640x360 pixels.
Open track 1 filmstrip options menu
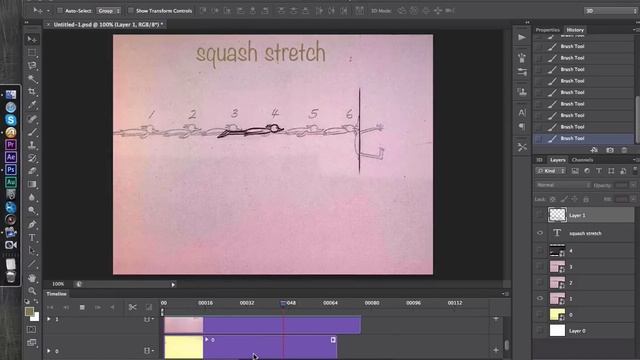[148, 319]
